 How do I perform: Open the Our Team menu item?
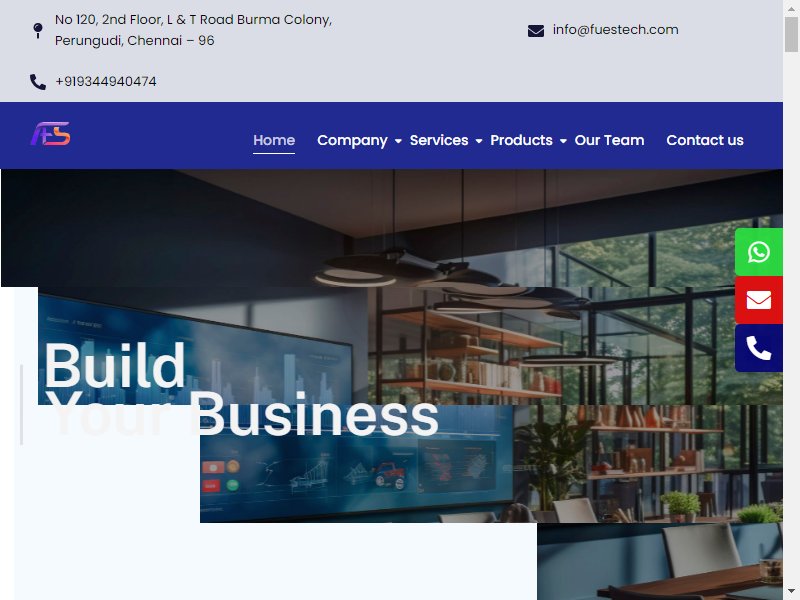pos(609,140)
